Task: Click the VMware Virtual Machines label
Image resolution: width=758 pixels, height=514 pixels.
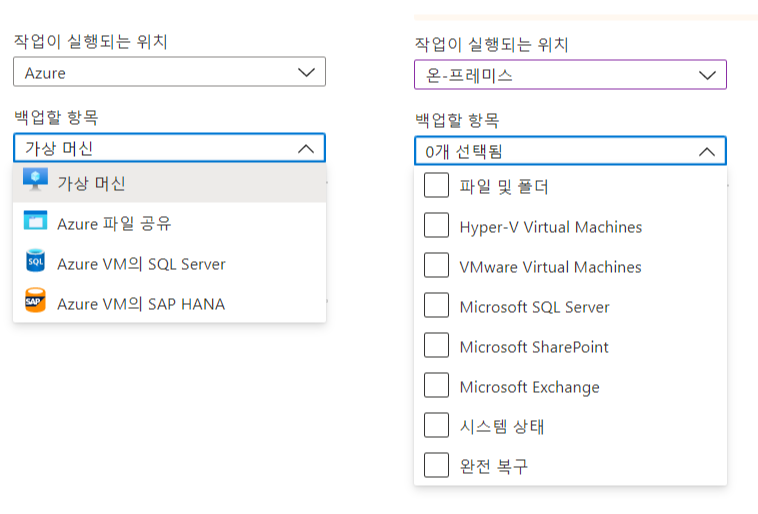Action: pos(551,267)
